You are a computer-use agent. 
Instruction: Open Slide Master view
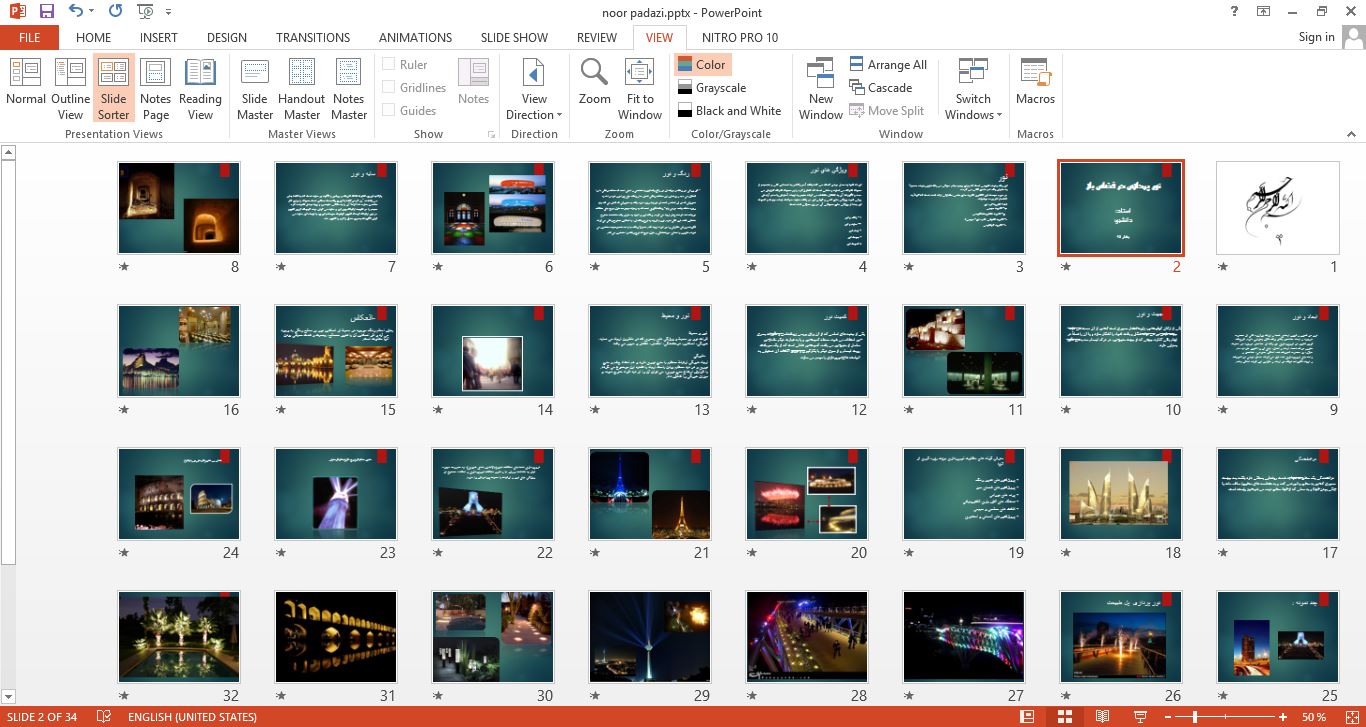point(255,89)
